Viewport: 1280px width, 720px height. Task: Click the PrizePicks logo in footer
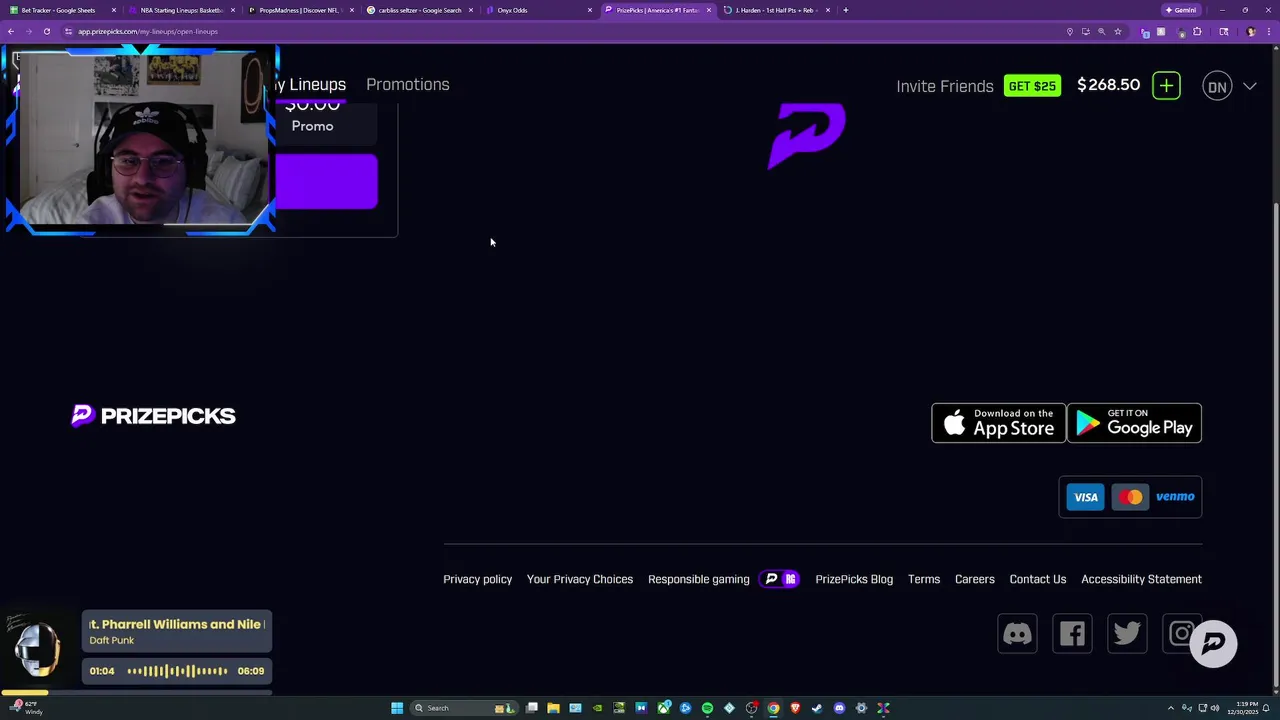click(153, 416)
